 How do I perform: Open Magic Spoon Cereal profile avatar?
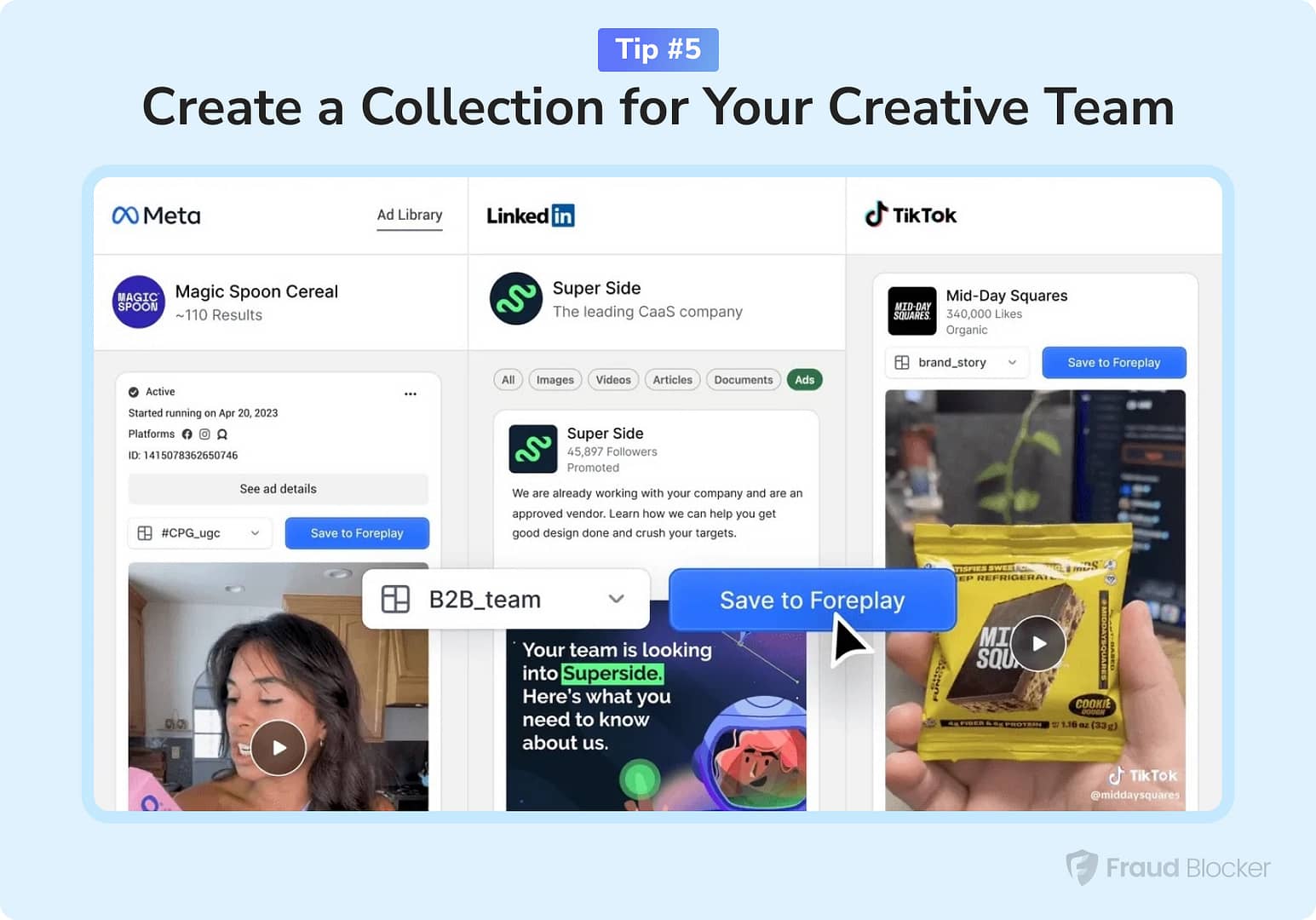[x=138, y=302]
